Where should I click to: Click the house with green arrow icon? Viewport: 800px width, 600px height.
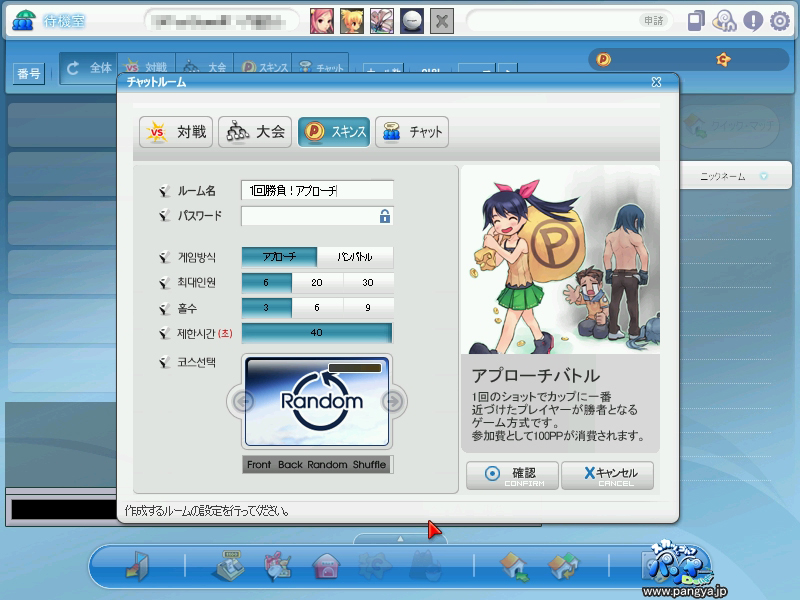[x=514, y=566]
